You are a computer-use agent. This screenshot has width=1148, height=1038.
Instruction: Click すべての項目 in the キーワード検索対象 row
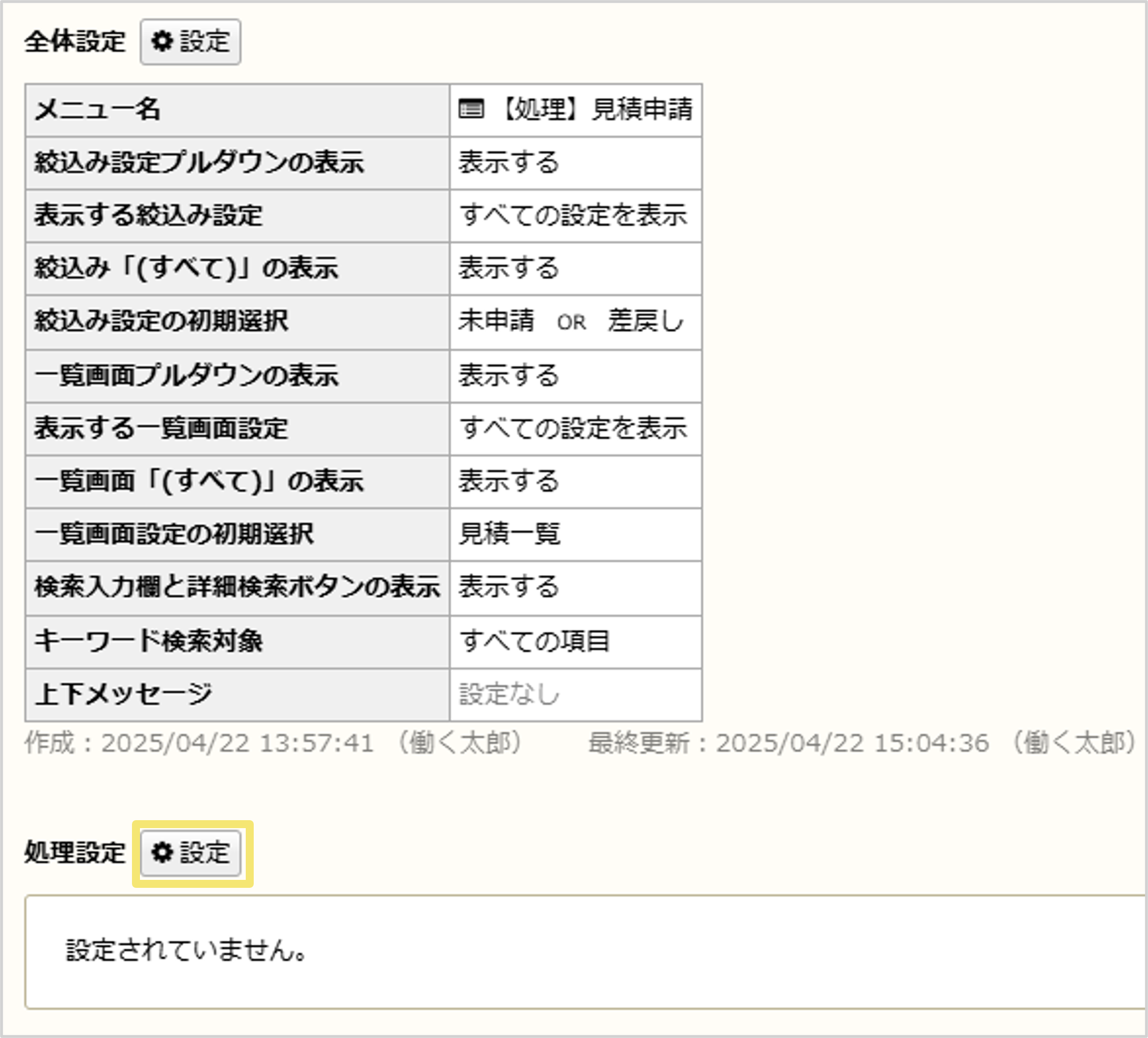(x=536, y=641)
